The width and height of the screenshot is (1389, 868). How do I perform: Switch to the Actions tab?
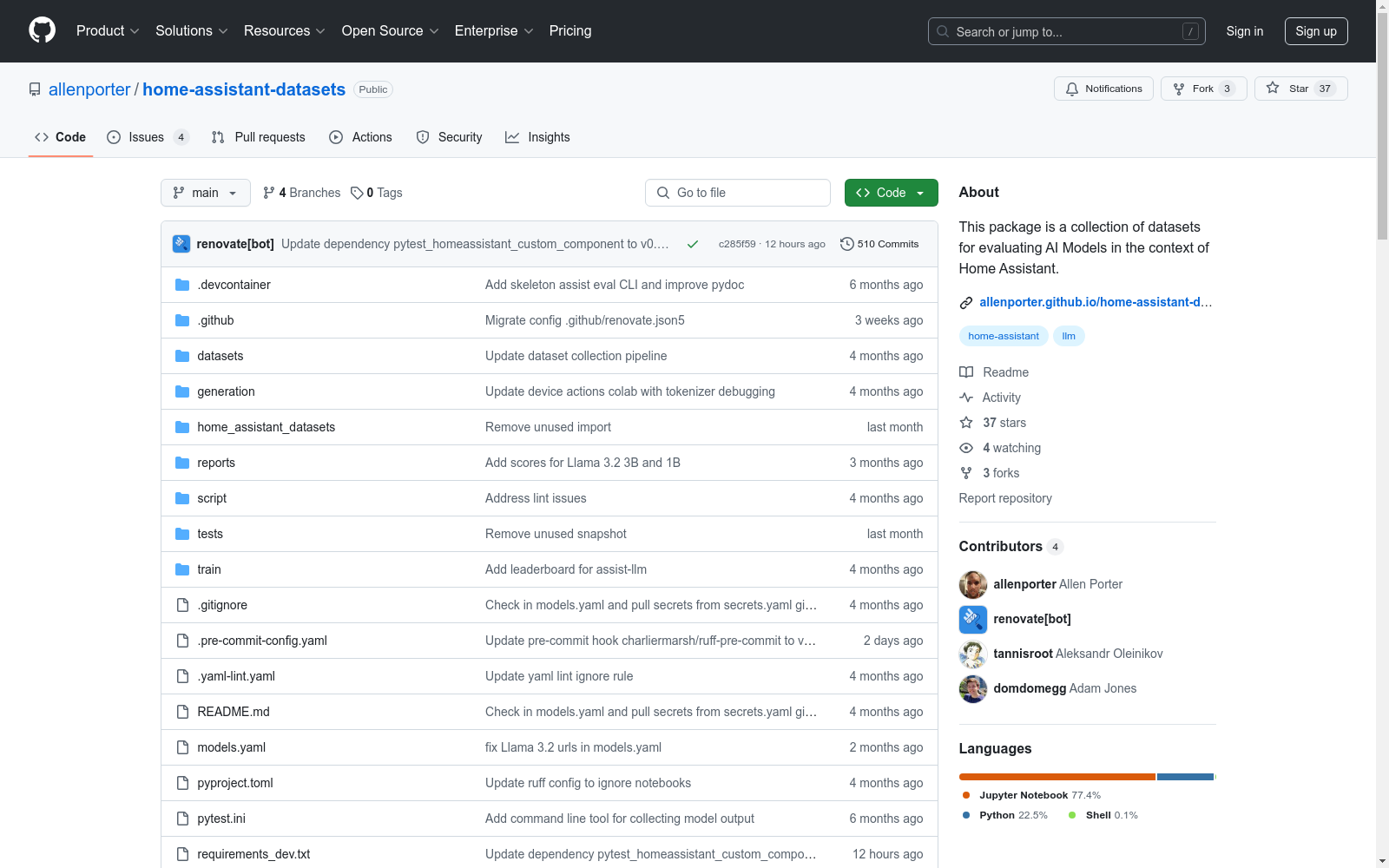point(361,137)
